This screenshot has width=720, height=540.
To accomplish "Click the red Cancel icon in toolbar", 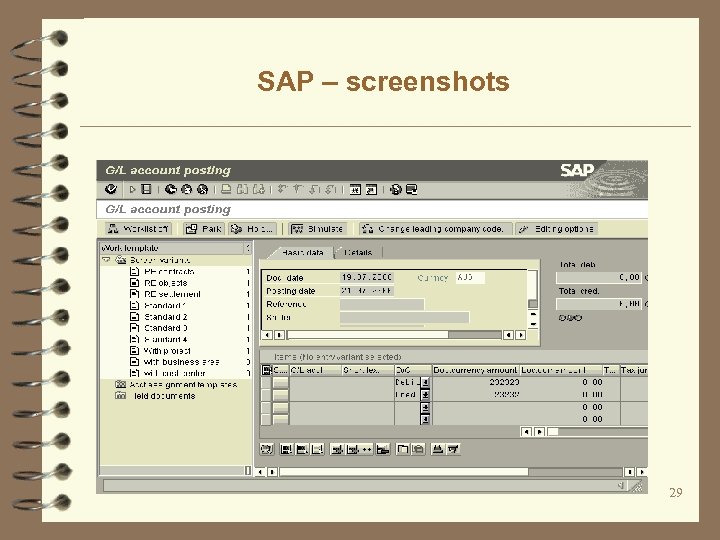I will tap(202, 189).
